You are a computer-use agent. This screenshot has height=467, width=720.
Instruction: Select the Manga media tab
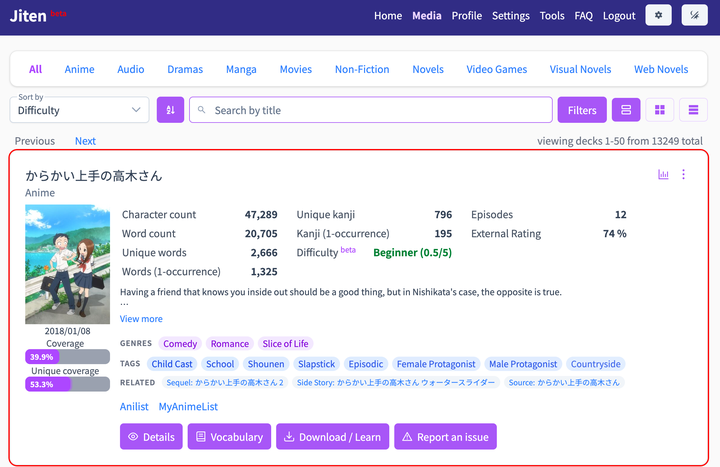(241, 69)
